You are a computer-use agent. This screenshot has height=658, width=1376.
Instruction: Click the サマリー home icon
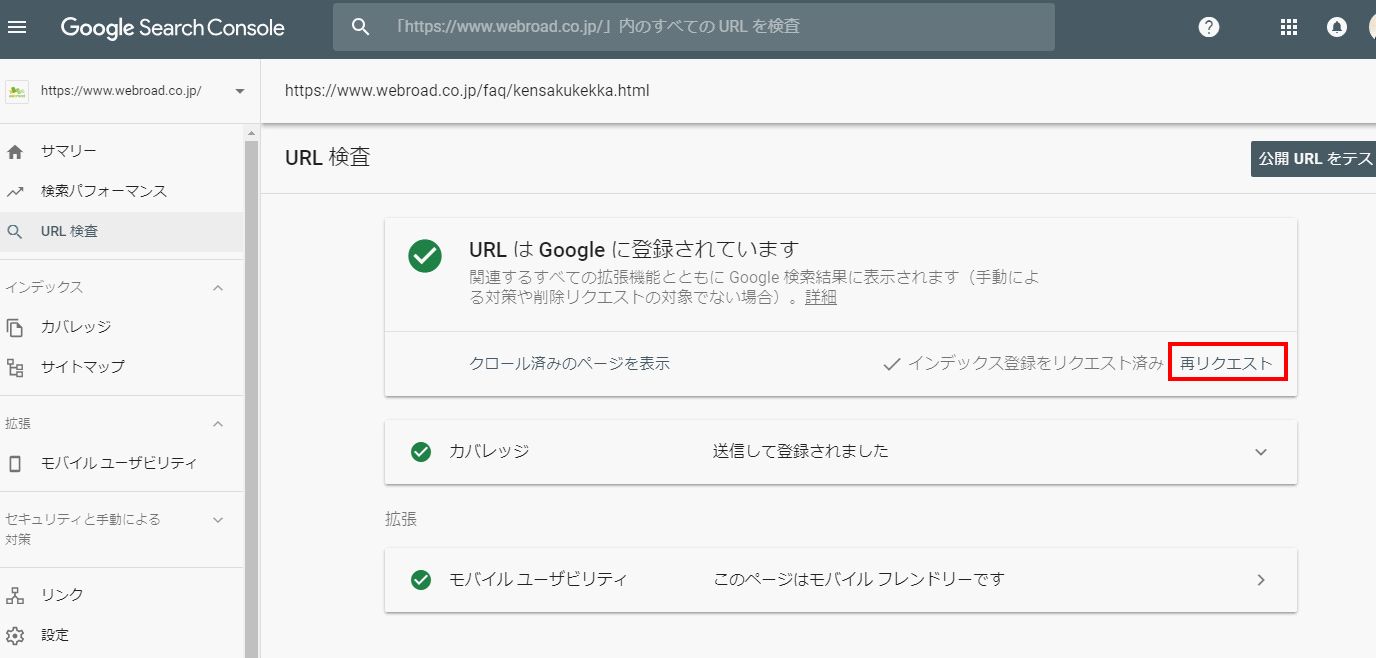(x=14, y=152)
